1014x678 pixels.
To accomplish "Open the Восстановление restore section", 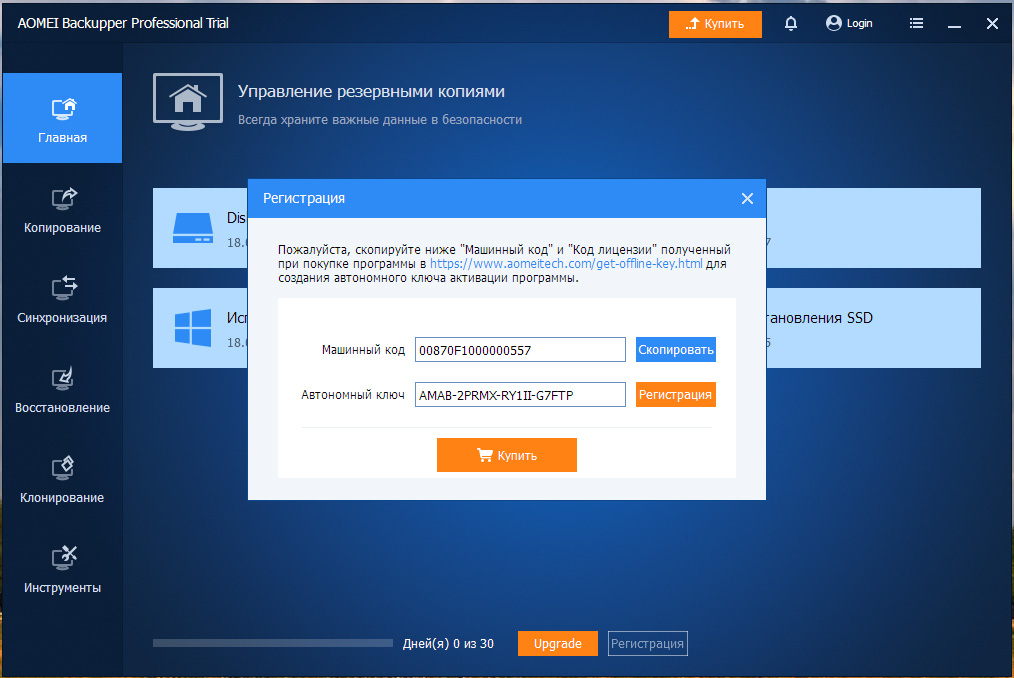I will [x=62, y=390].
